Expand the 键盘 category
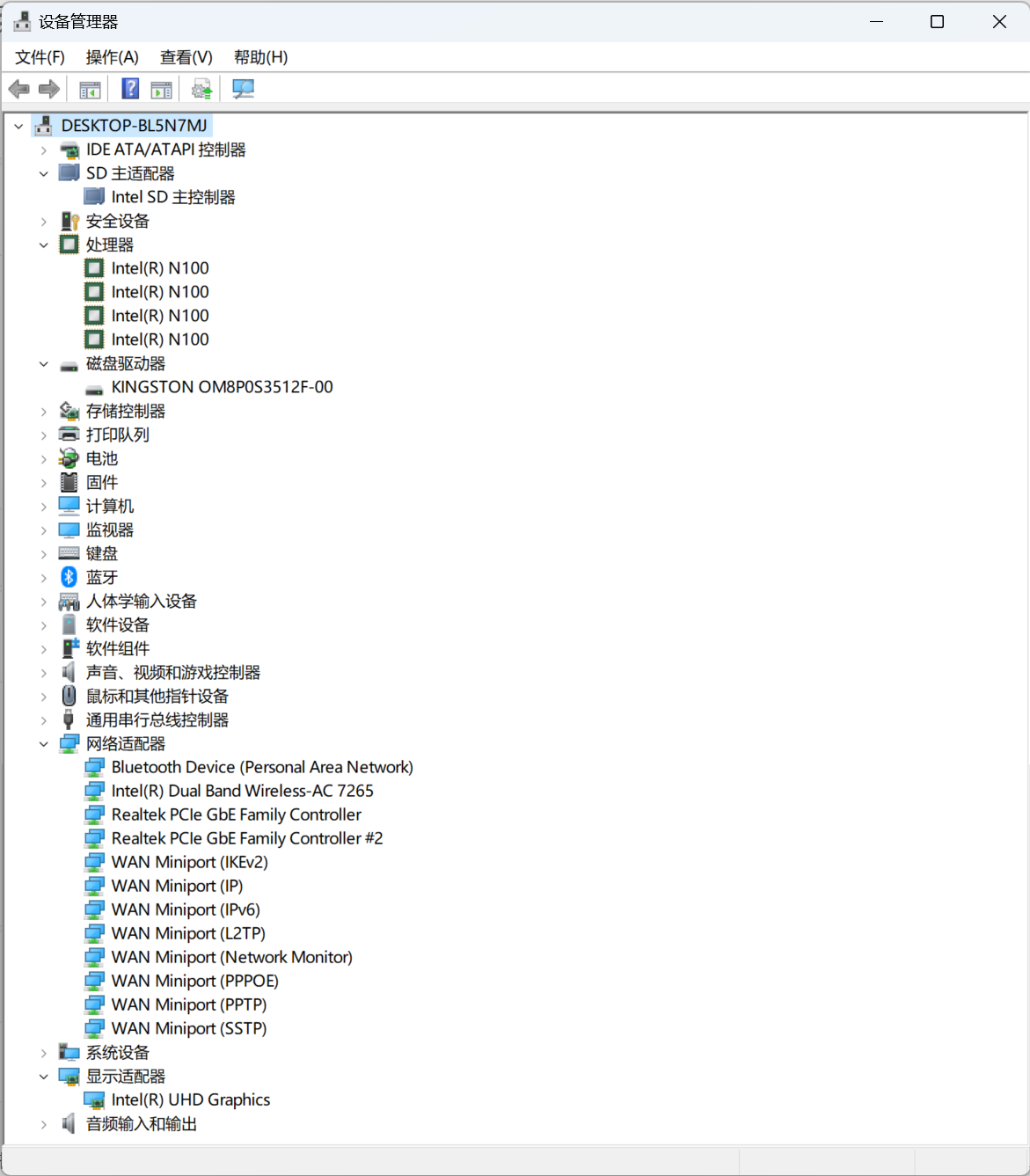The width and height of the screenshot is (1030, 1176). click(44, 554)
